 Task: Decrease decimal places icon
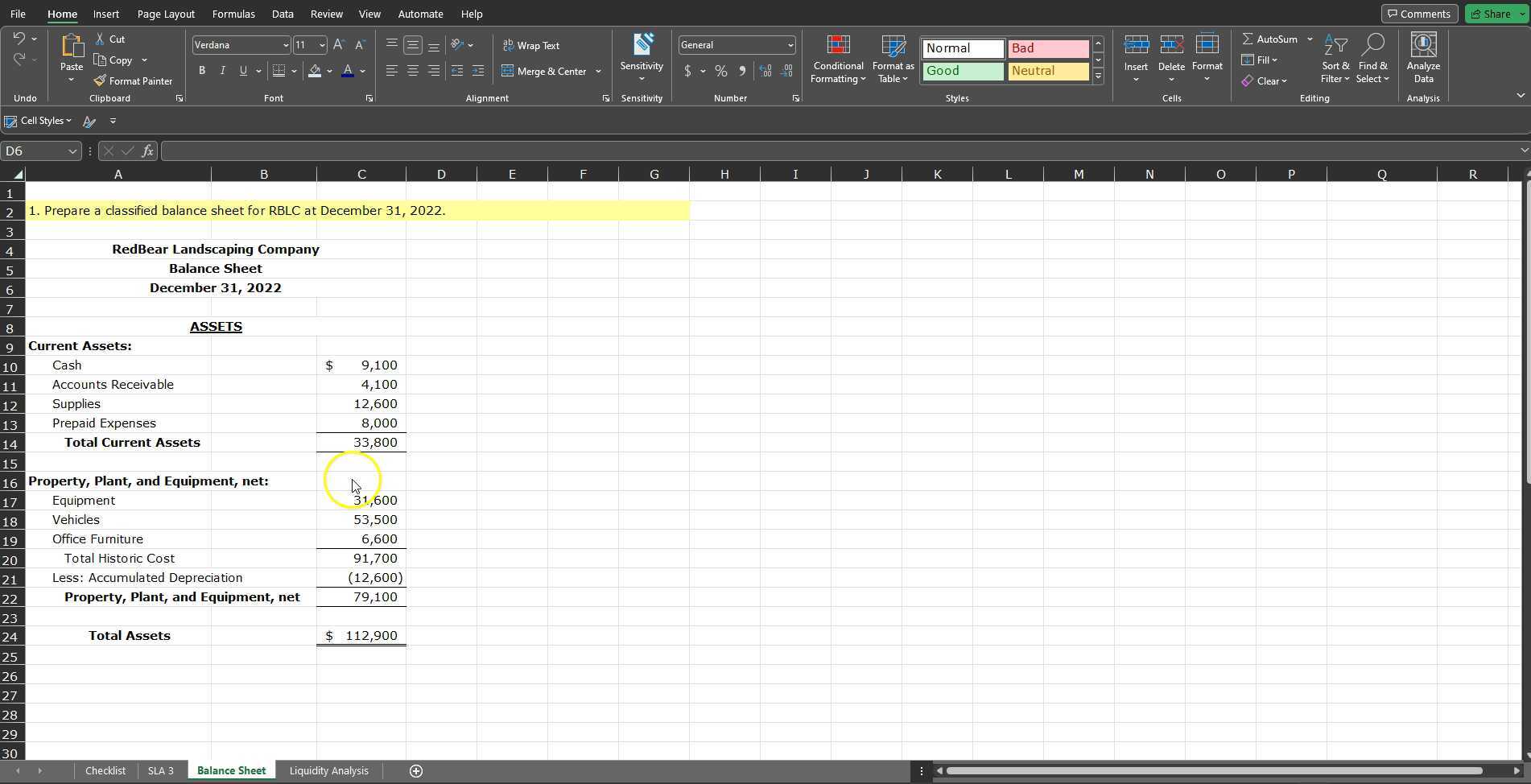786,71
